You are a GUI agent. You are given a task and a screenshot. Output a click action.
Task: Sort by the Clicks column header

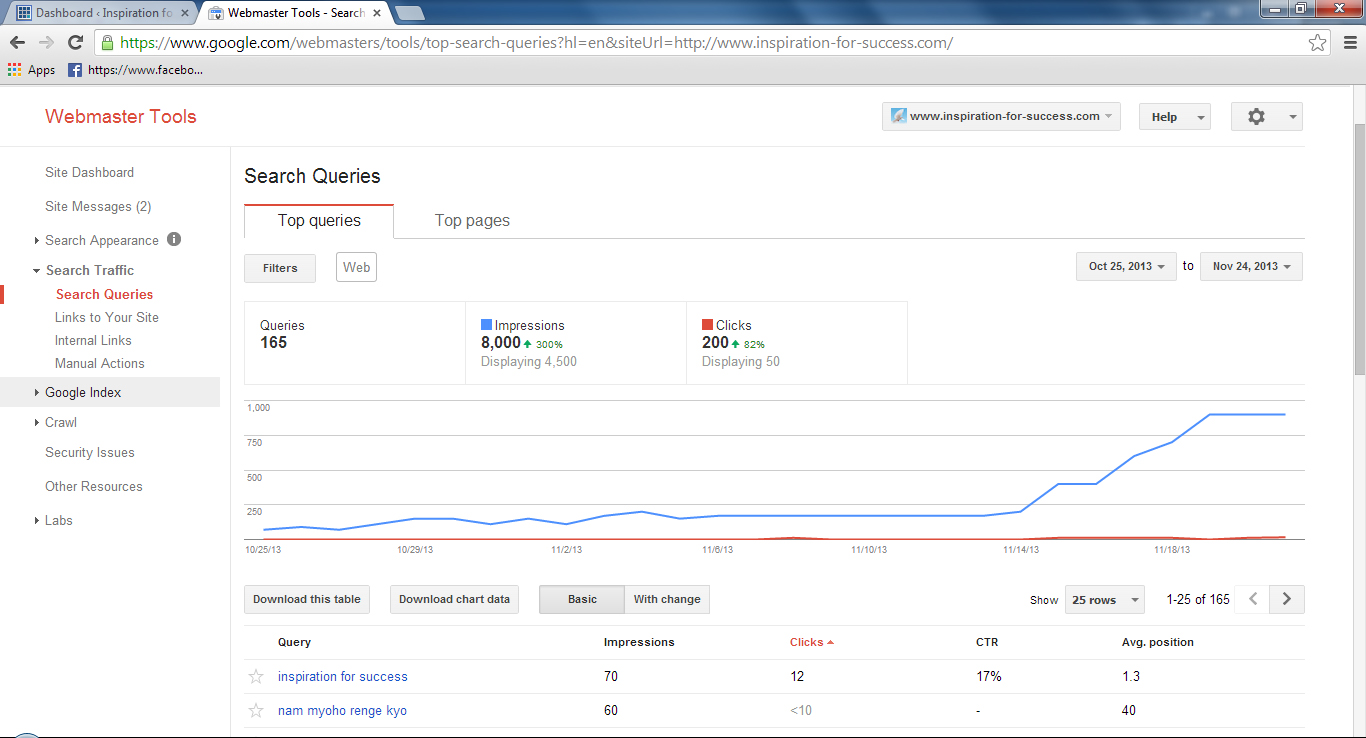[x=811, y=642]
